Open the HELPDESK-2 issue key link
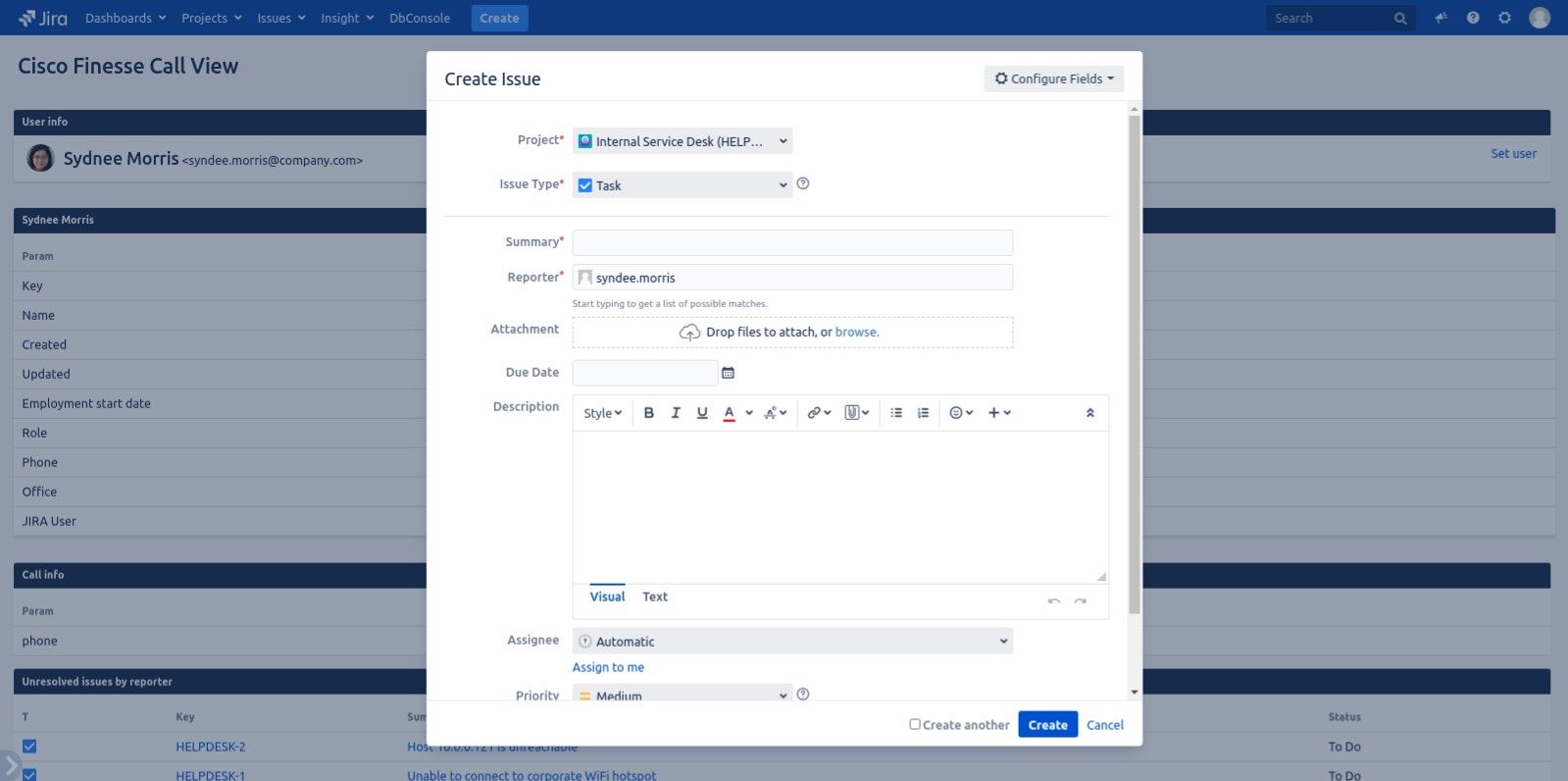The width and height of the screenshot is (1568, 781). coord(210,747)
